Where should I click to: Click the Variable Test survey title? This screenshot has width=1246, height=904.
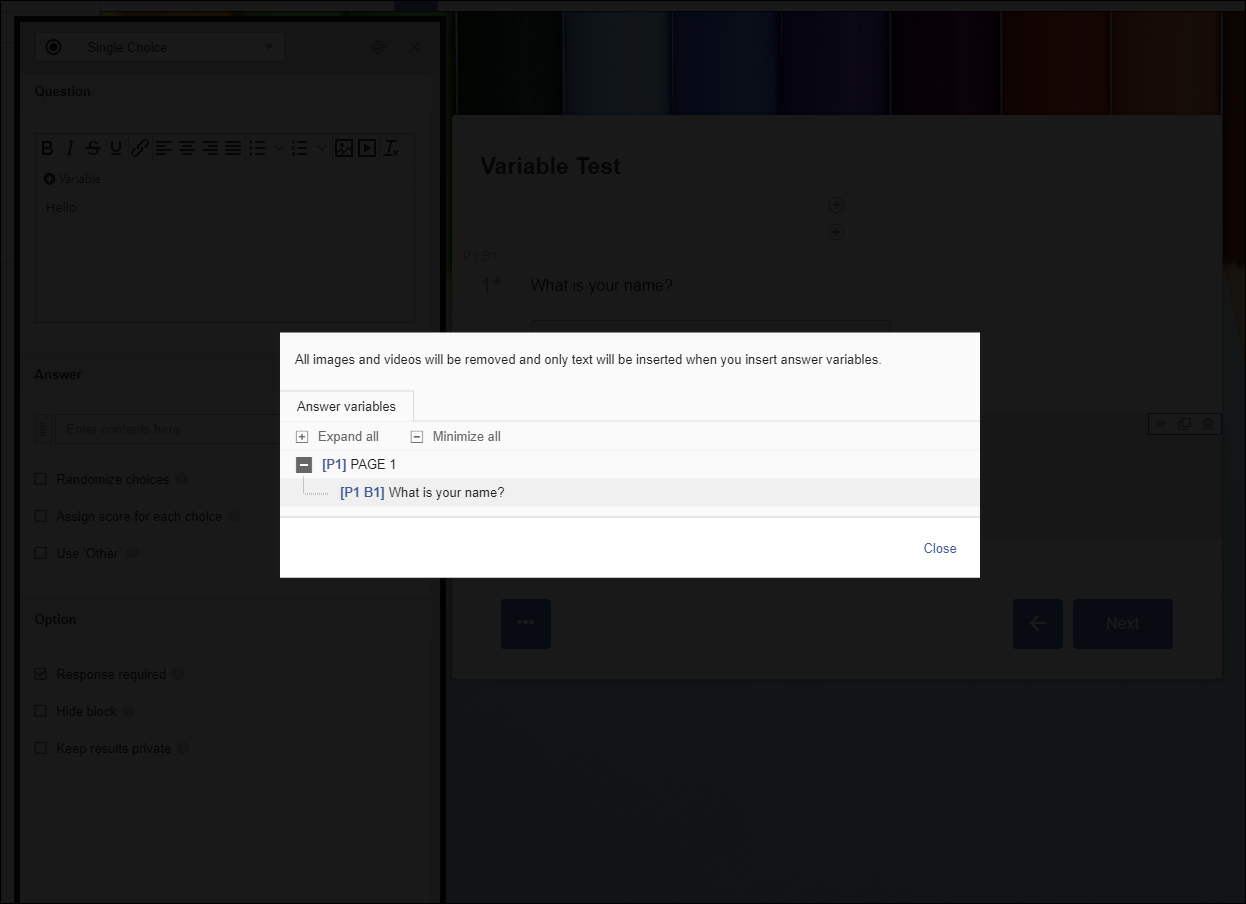tap(551, 166)
